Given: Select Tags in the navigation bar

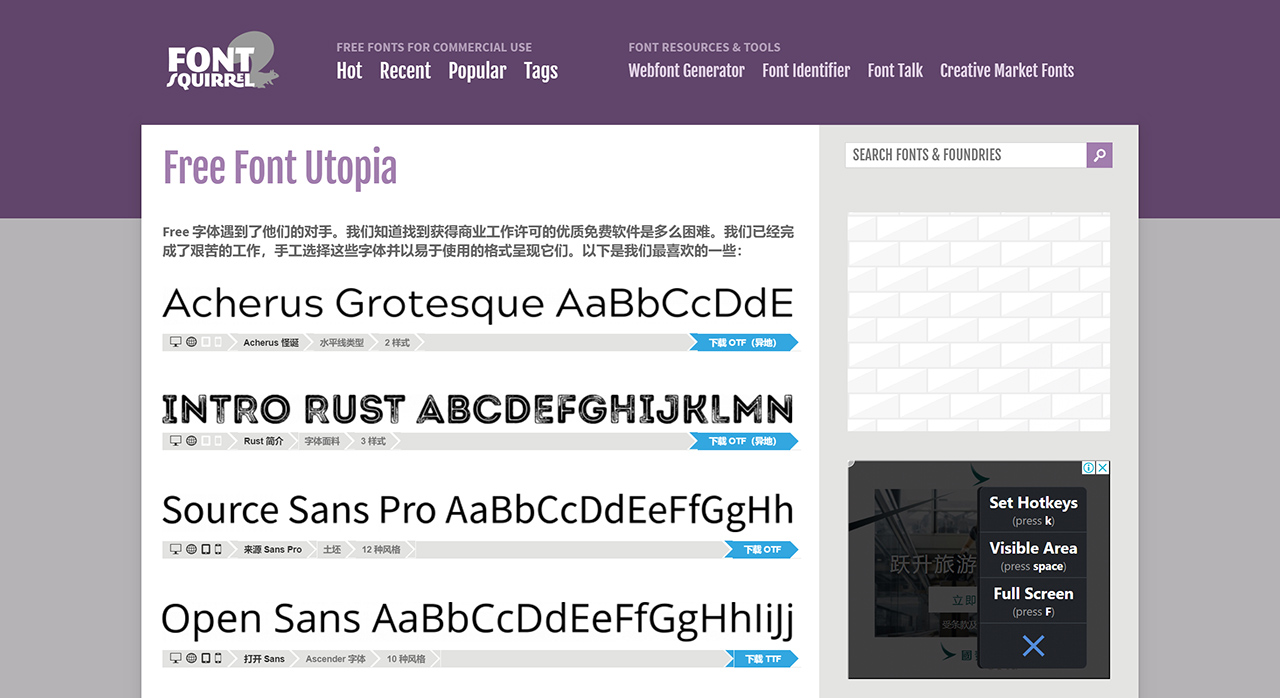Looking at the screenshot, I should point(540,70).
